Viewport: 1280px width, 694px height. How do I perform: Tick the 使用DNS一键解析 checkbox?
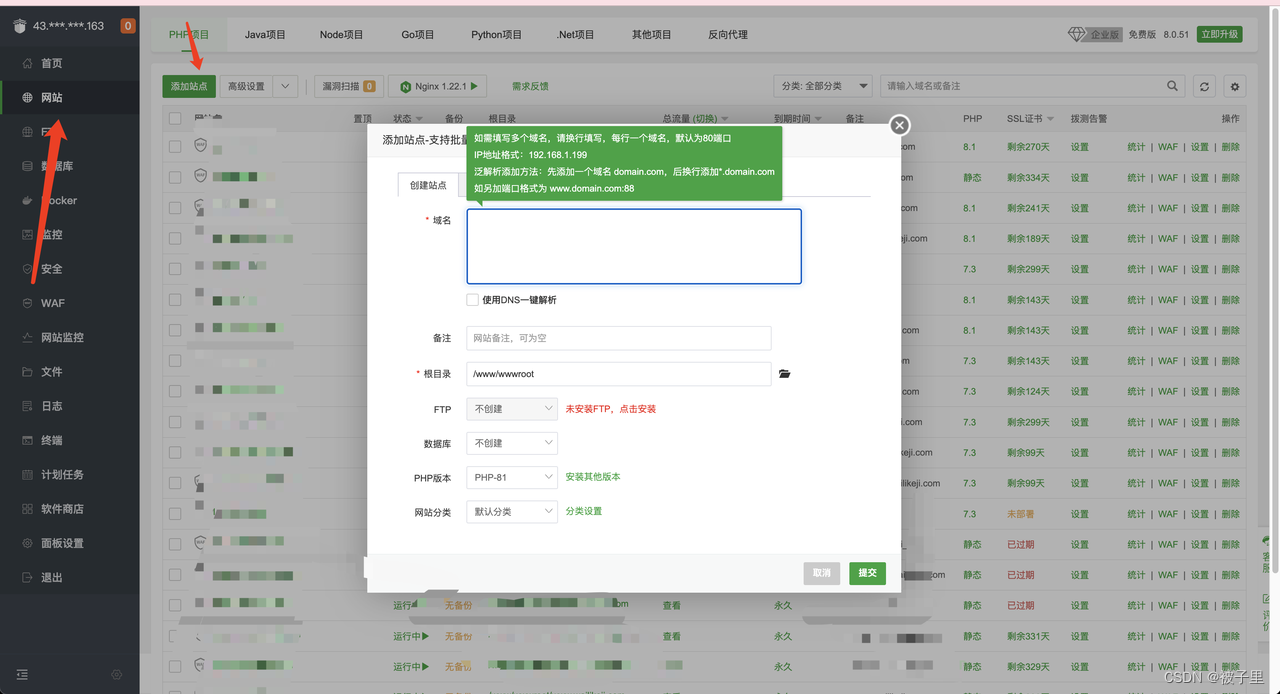coord(473,300)
